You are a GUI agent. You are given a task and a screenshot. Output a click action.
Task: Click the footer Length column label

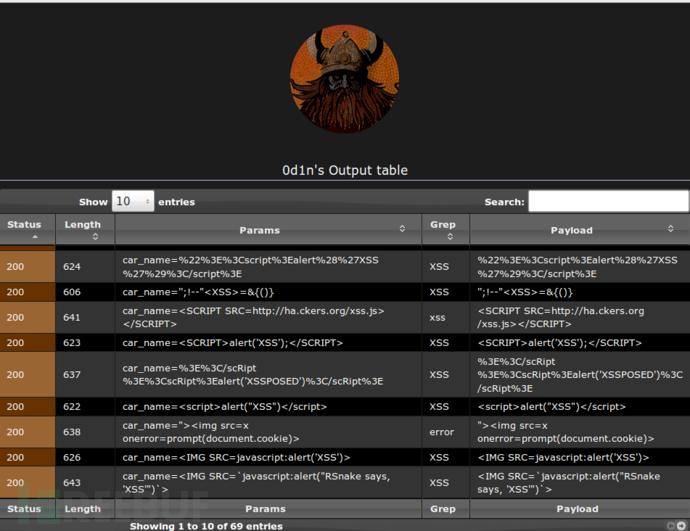(x=83, y=509)
